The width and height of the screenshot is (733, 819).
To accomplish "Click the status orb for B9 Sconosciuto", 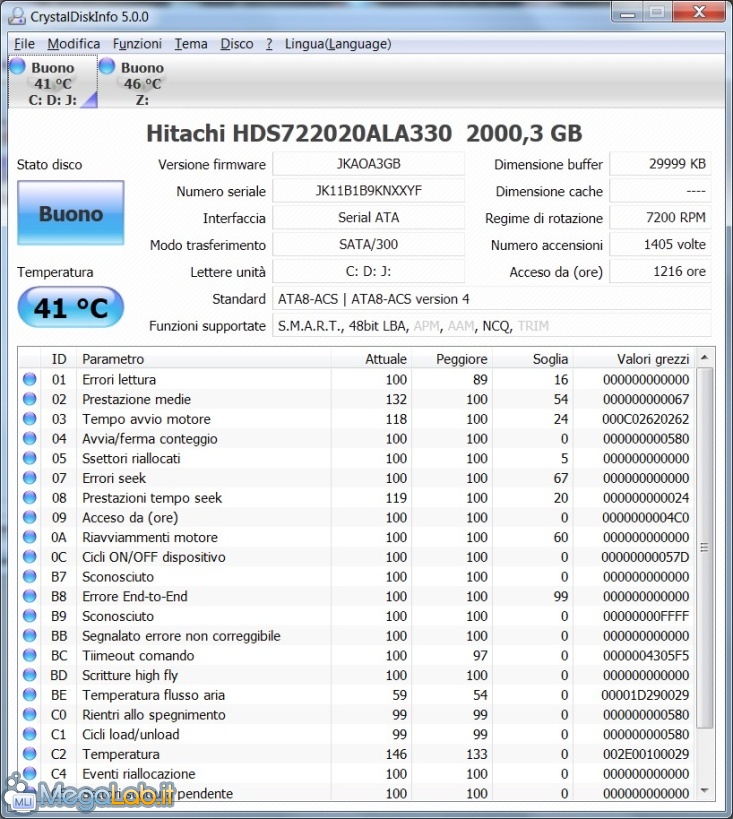I will (30, 616).
